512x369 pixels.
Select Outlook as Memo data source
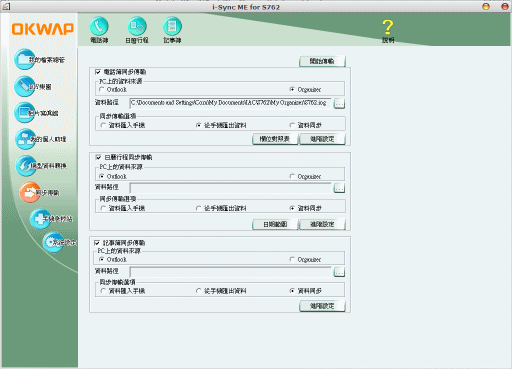coord(102,259)
